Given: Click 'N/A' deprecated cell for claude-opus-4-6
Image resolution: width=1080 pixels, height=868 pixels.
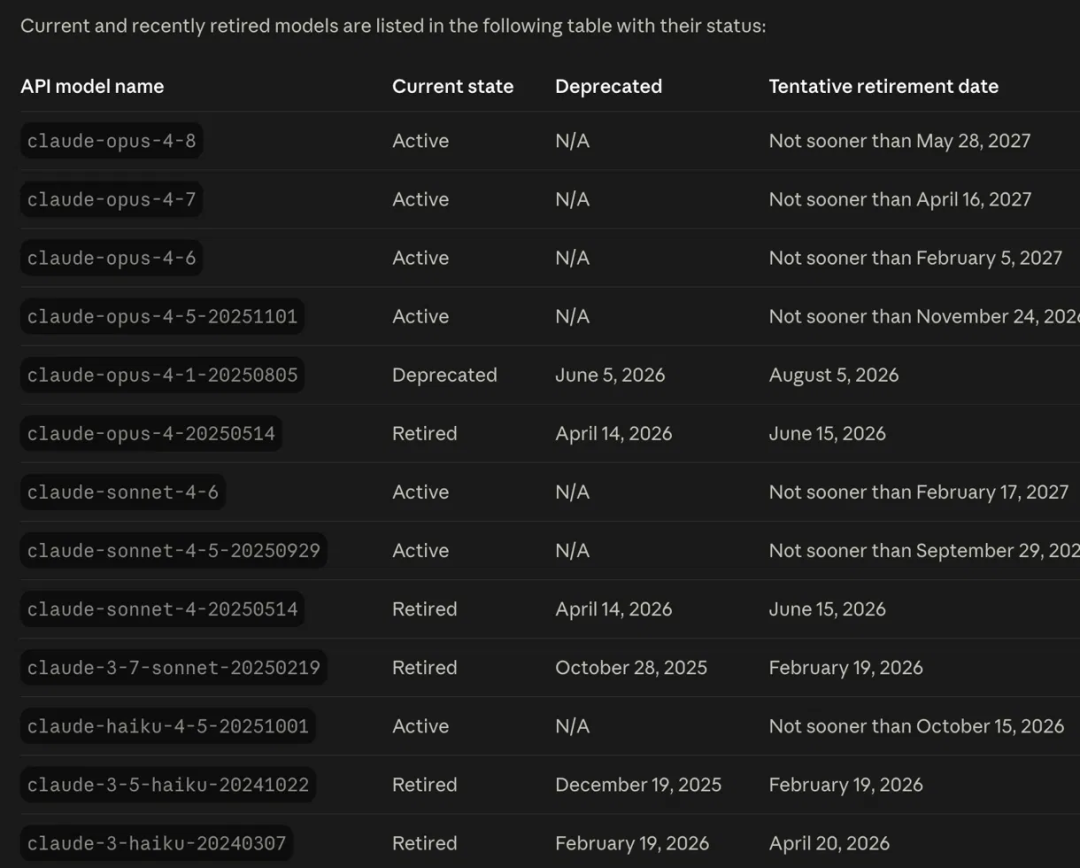Looking at the screenshot, I should [x=572, y=258].
